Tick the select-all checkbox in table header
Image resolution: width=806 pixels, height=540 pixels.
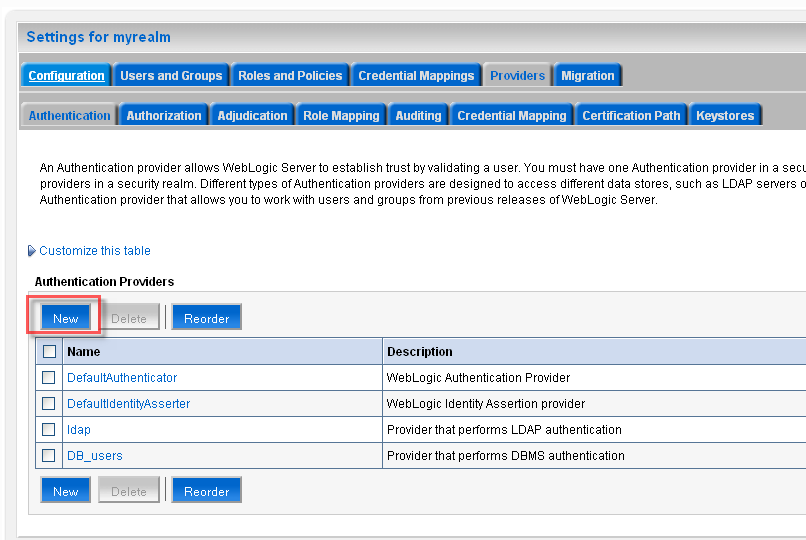coord(49,351)
